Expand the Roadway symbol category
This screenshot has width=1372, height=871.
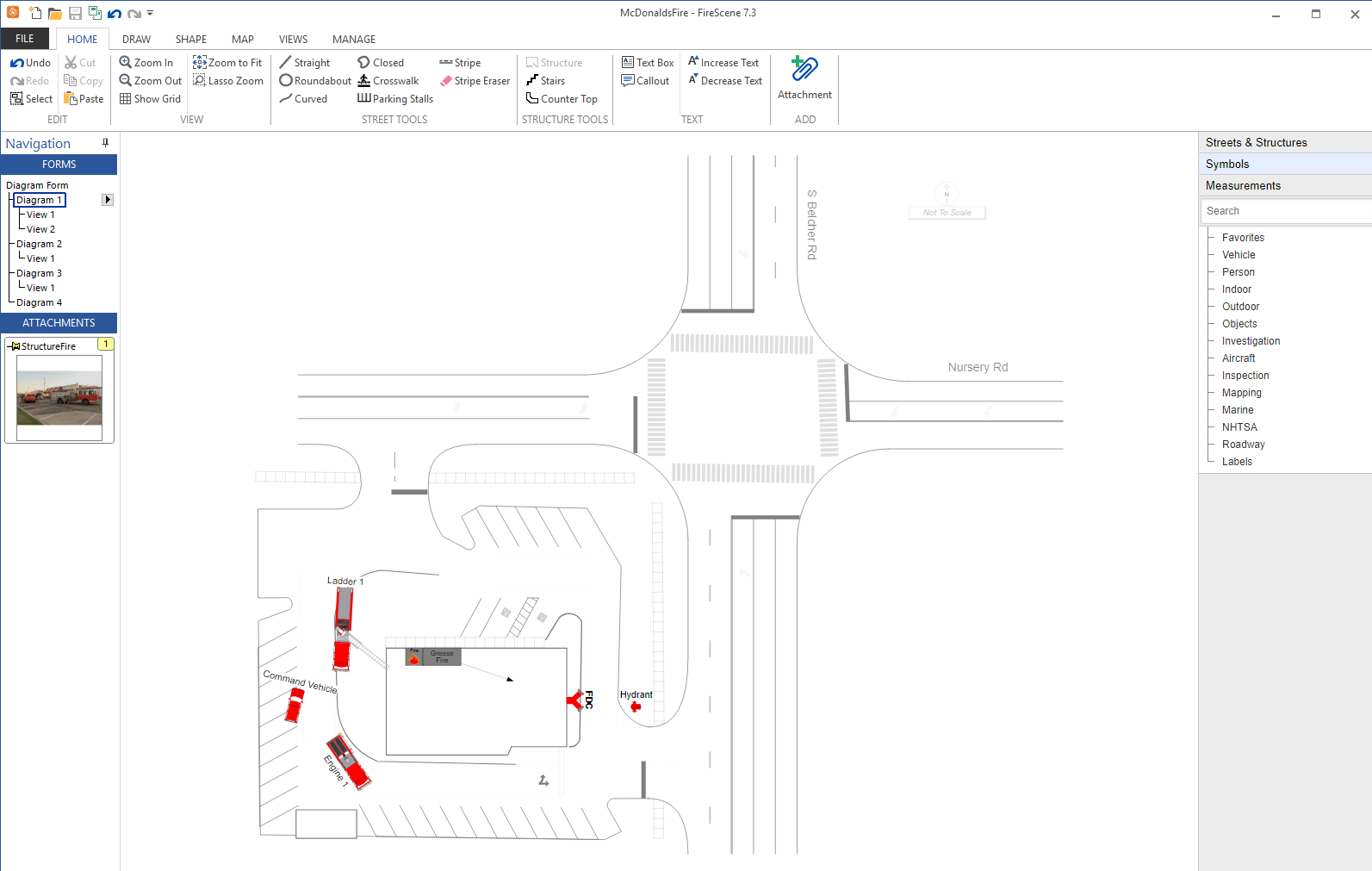[x=1243, y=445]
